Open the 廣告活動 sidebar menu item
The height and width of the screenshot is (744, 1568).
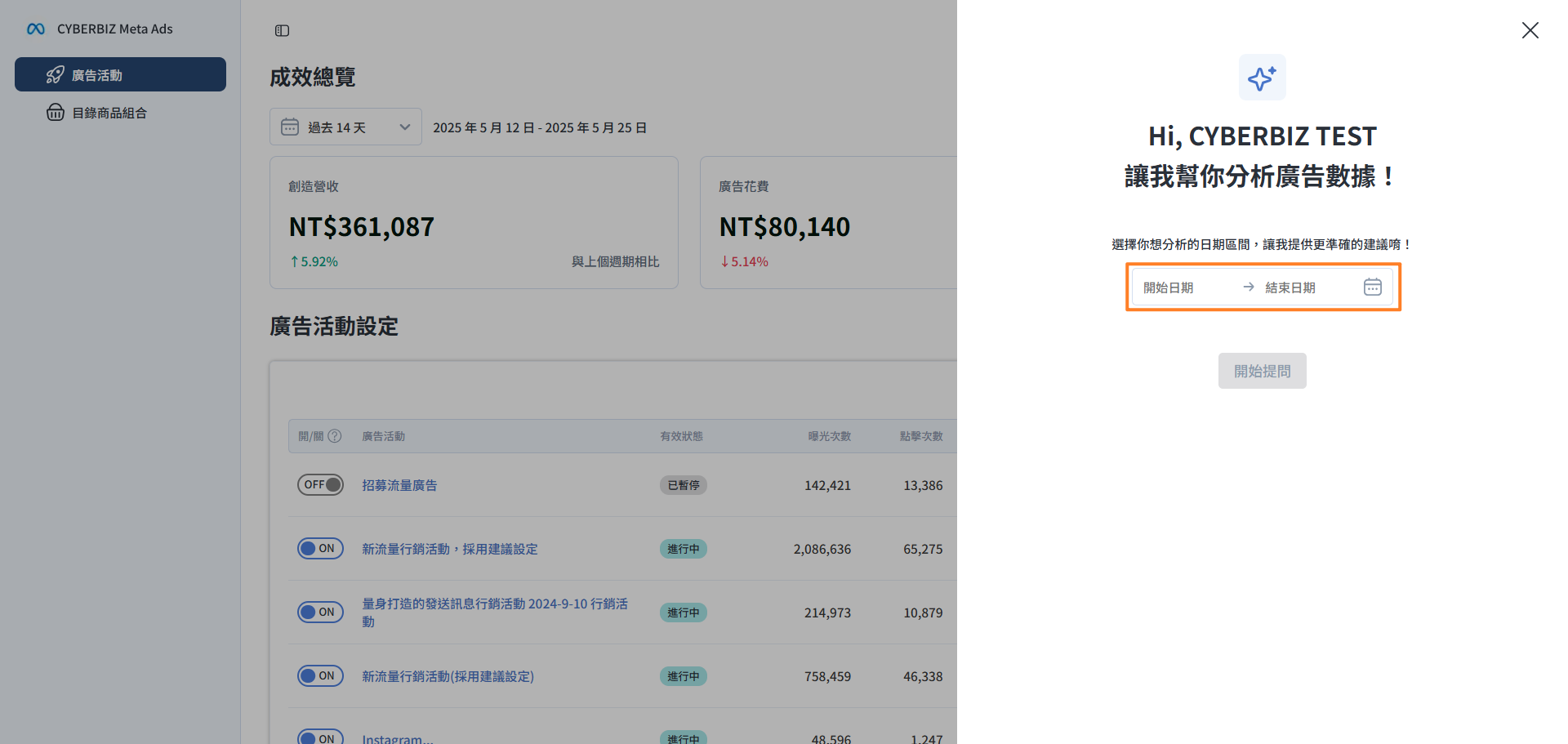coord(120,74)
